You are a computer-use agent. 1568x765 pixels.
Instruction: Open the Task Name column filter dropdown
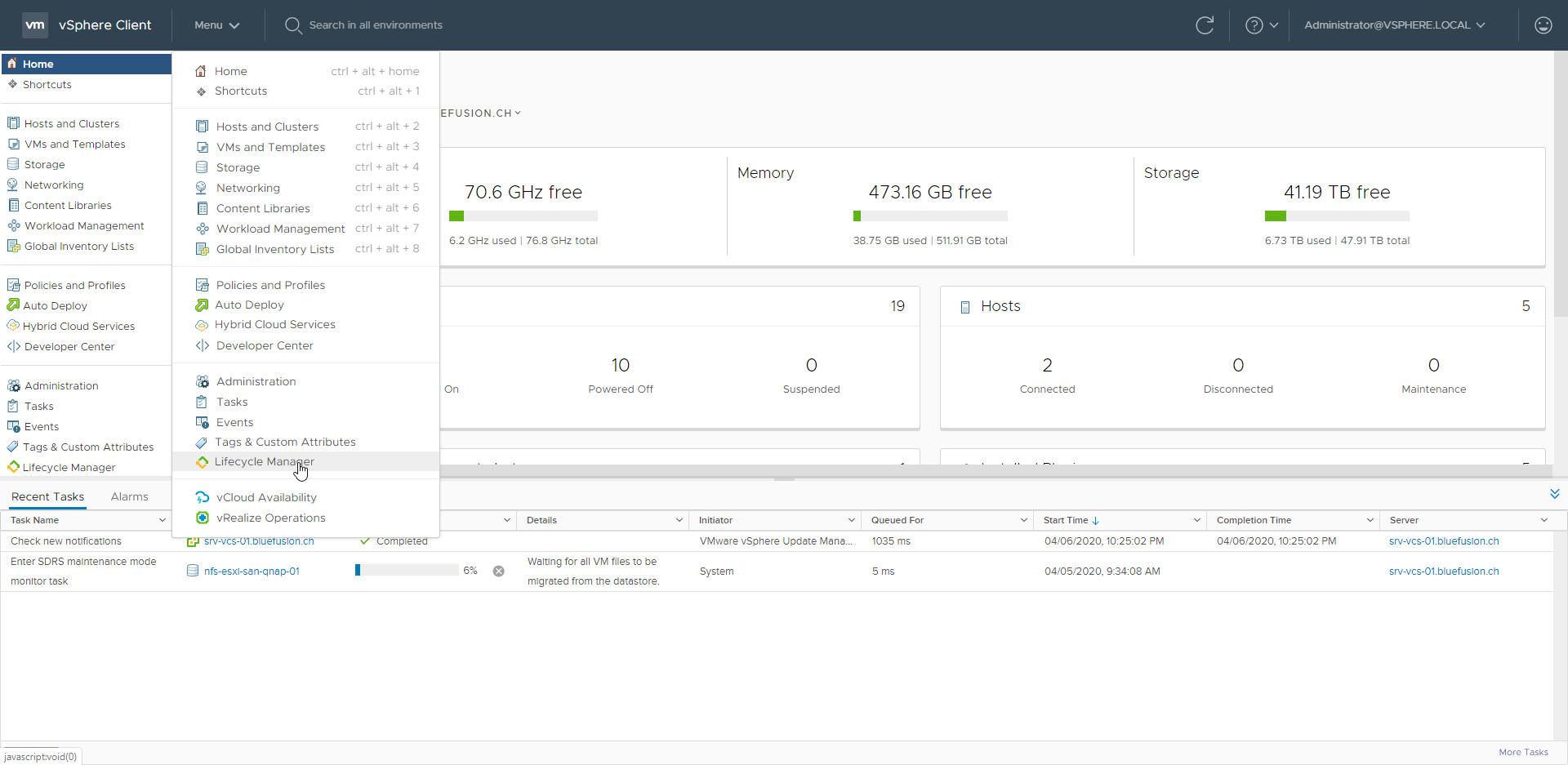pos(162,520)
